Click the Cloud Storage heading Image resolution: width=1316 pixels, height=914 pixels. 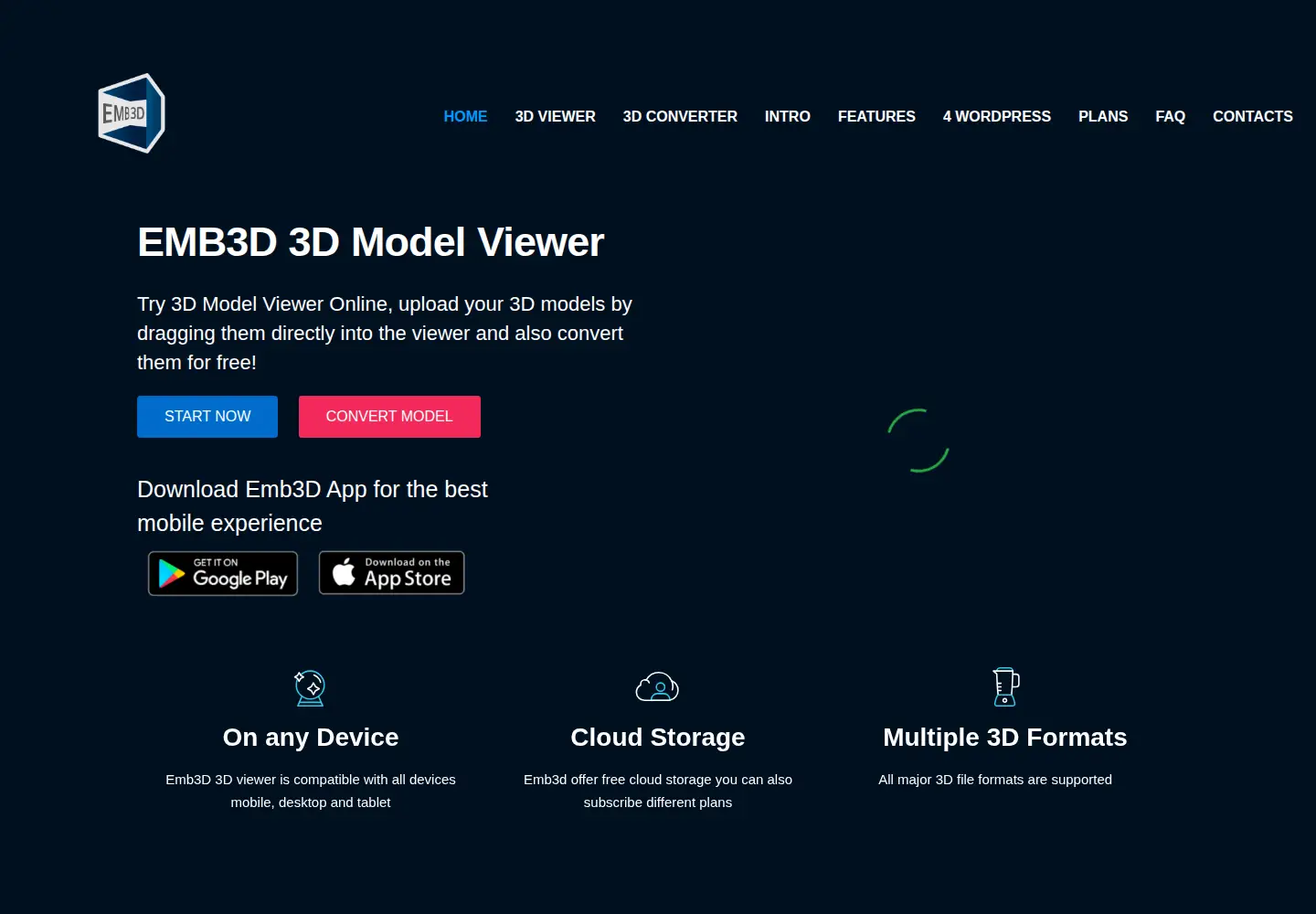[658, 738]
